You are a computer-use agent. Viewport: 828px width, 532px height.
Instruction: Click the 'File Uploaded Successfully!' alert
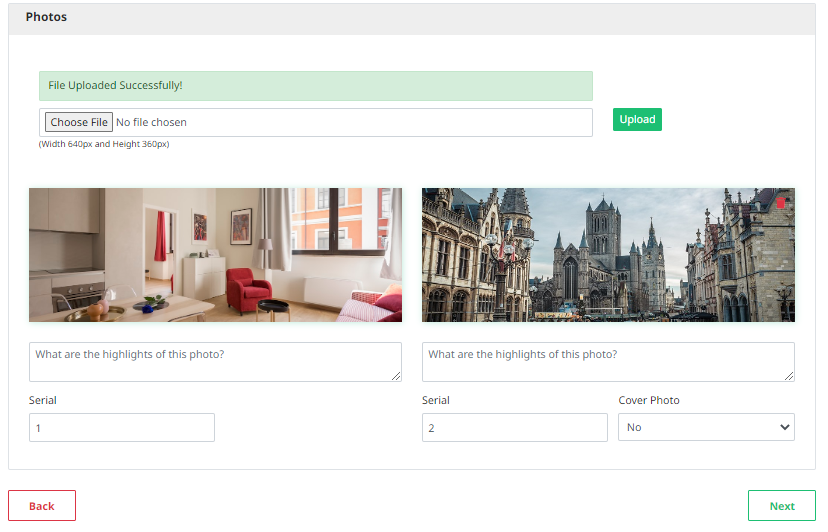click(x=315, y=86)
